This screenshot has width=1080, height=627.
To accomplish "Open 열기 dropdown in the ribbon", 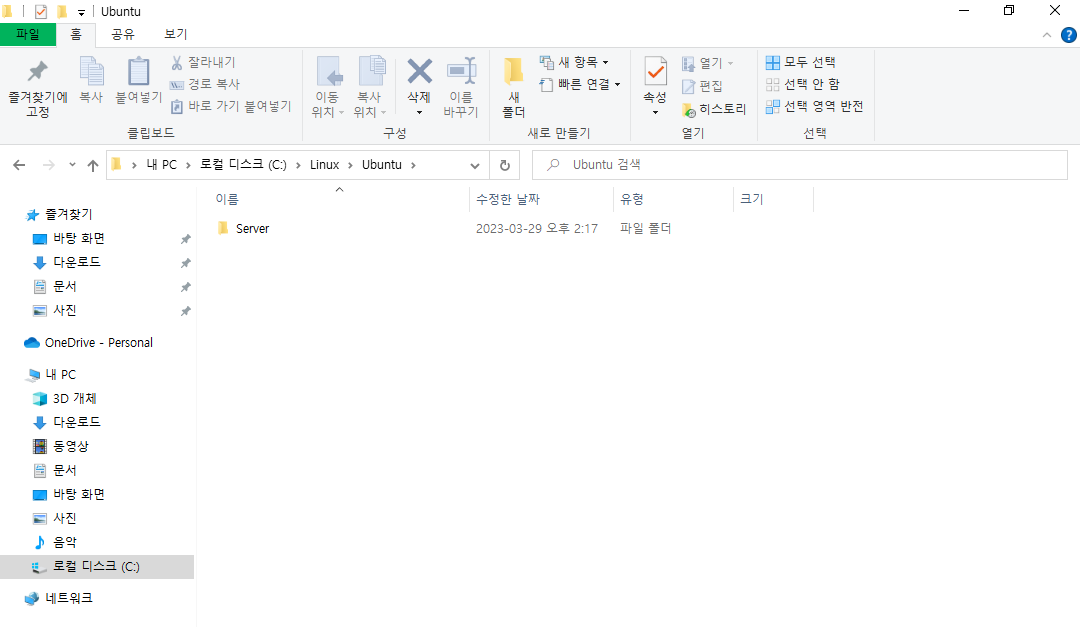I will [x=707, y=63].
